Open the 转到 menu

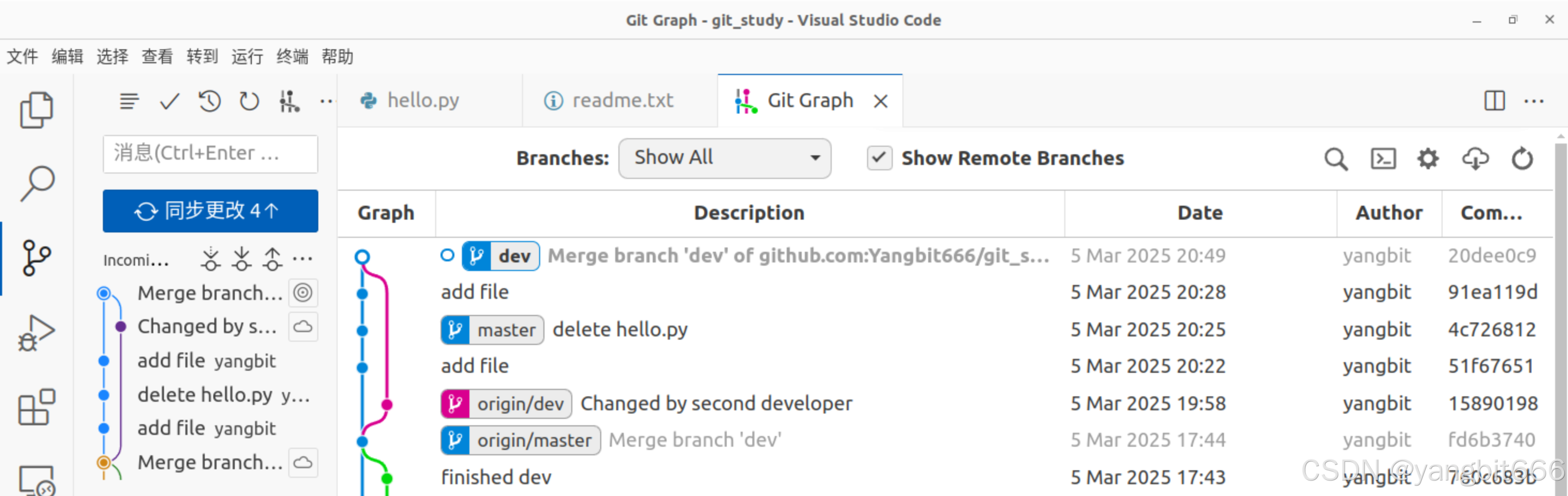pyautogui.click(x=203, y=57)
